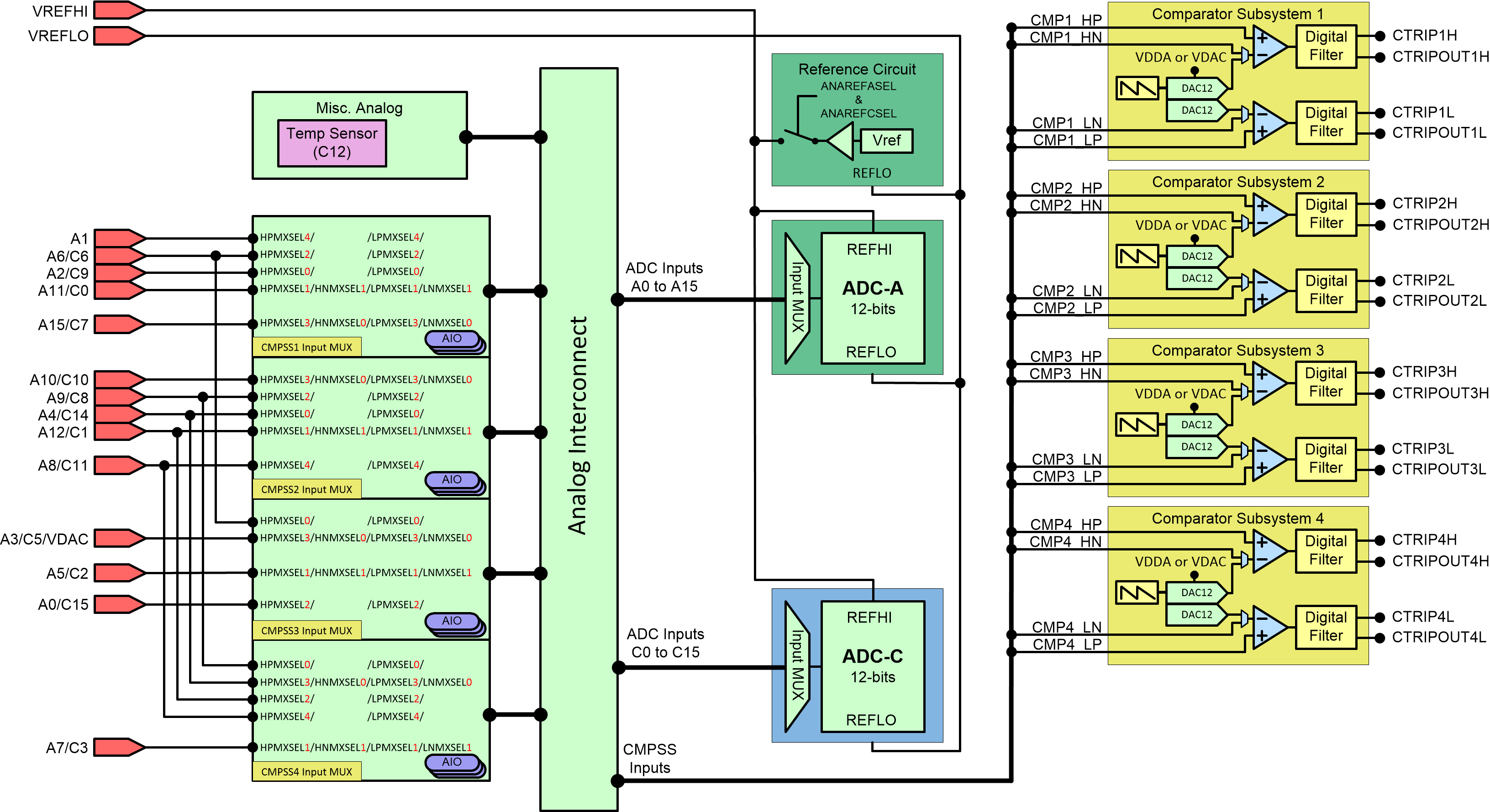1490x812 pixels.
Task: Click the ramp generator symbol in Comparator Subsystem 3
Action: (x=1137, y=425)
